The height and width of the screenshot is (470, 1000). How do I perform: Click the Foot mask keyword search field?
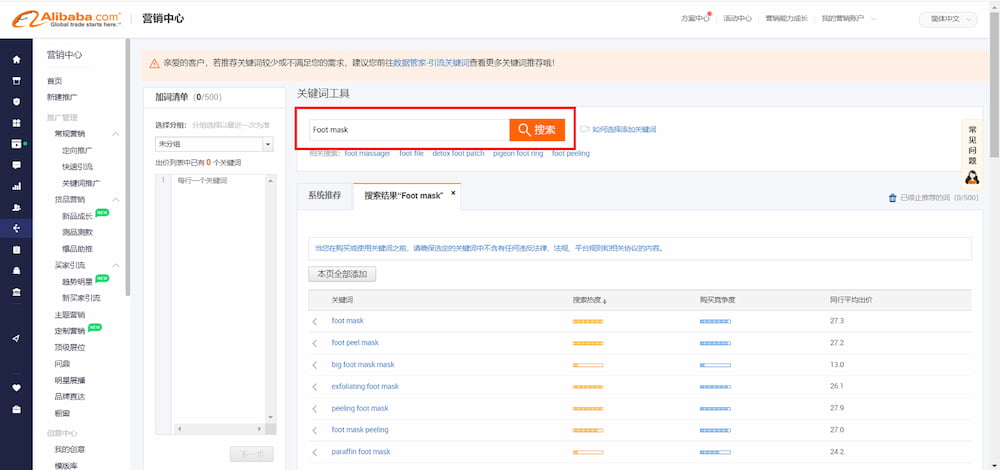click(x=409, y=130)
